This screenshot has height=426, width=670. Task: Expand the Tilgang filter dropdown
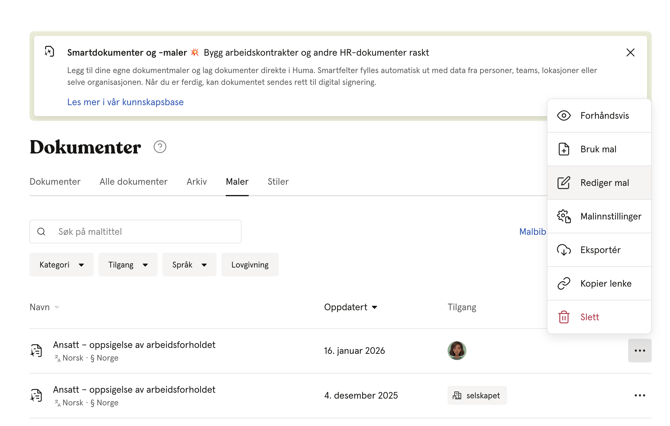point(128,264)
